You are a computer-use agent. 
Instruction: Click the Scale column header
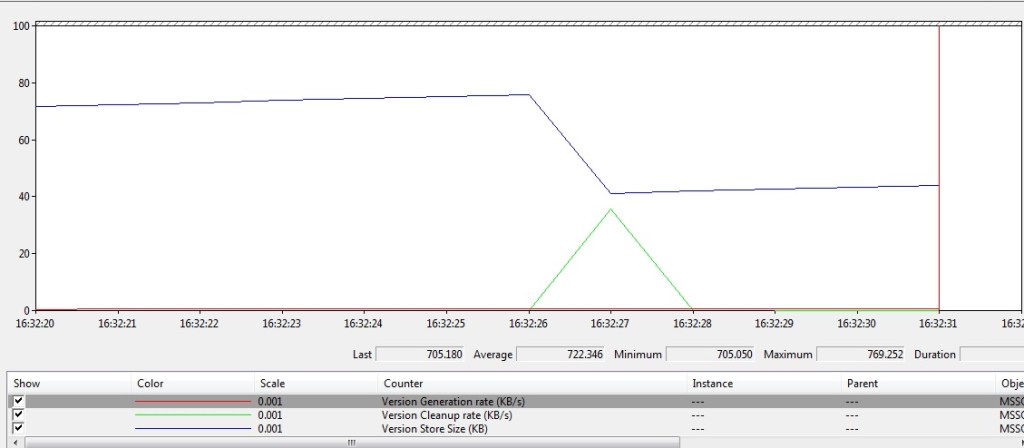point(272,383)
